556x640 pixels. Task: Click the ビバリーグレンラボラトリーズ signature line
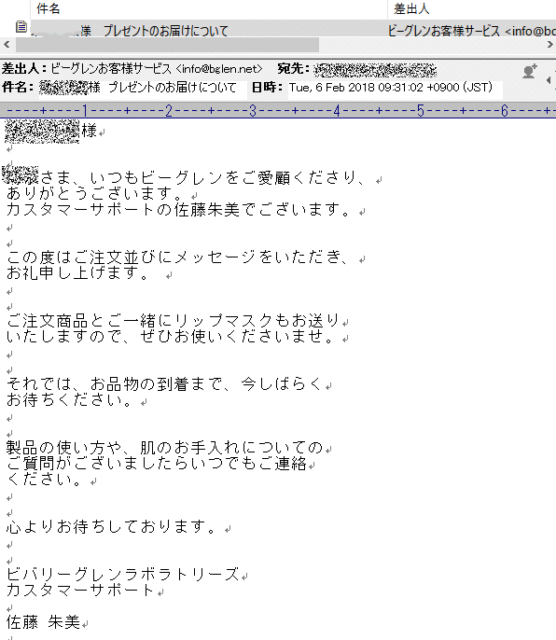point(122,574)
